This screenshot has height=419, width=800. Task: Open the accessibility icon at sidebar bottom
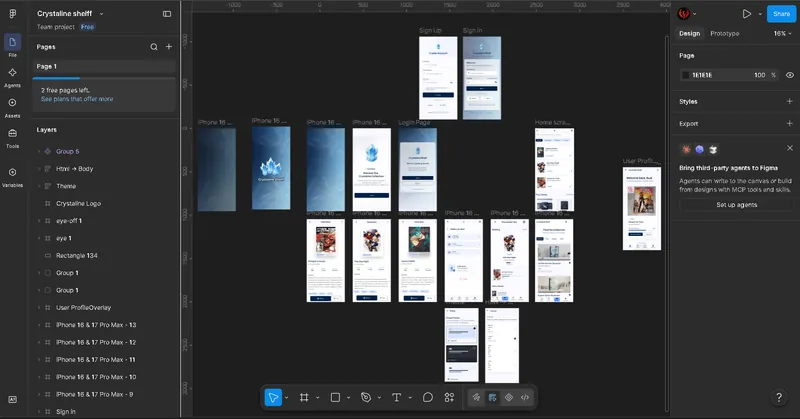point(12,400)
